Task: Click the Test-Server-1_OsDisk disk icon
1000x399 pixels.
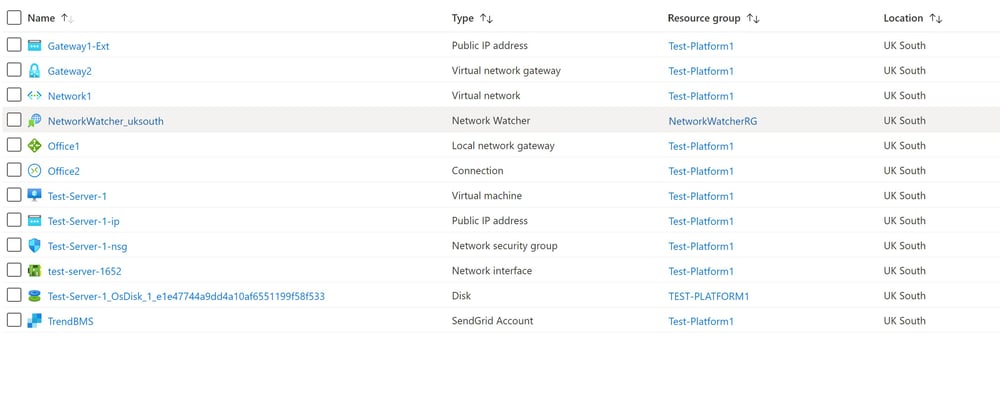Action: click(x=34, y=296)
